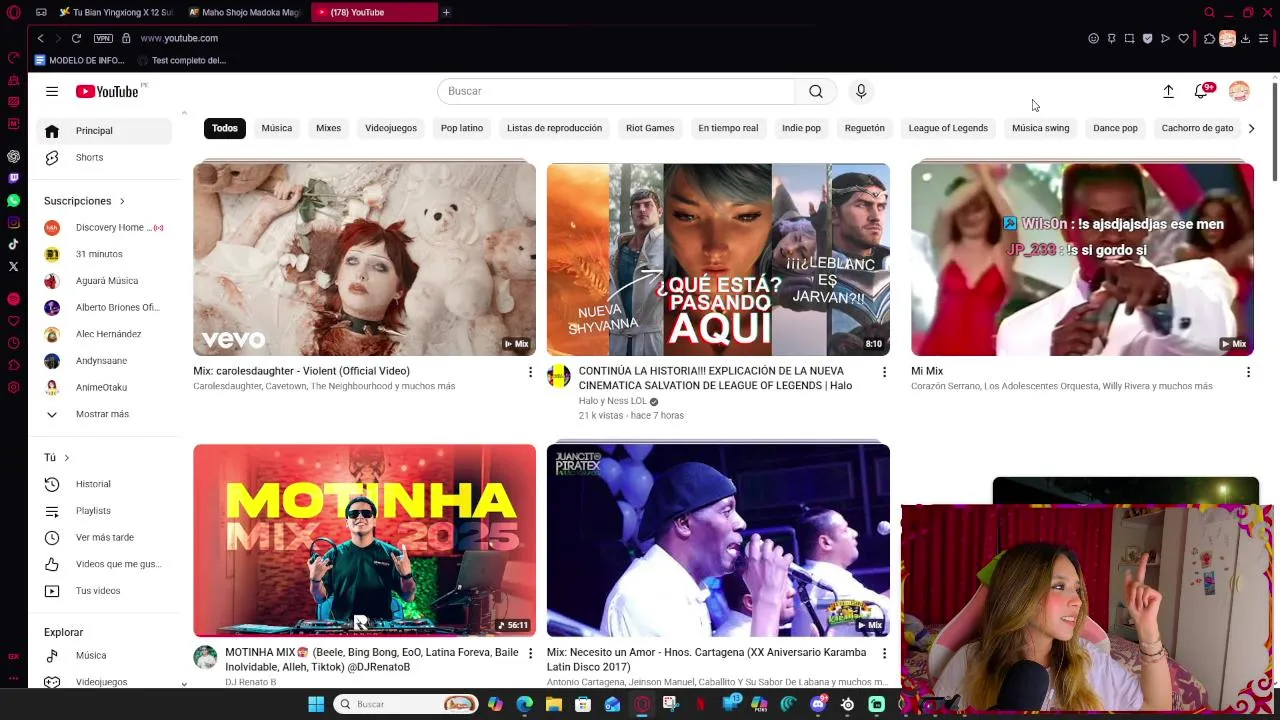Show more filter chips with right arrow
The height and width of the screenshot is (720, 1280).
click(x=1251, y=128)
